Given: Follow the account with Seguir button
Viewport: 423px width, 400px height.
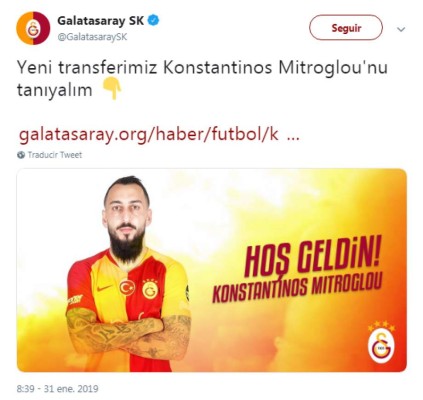Looking at the screenshot, I should (x=346, y=28).
